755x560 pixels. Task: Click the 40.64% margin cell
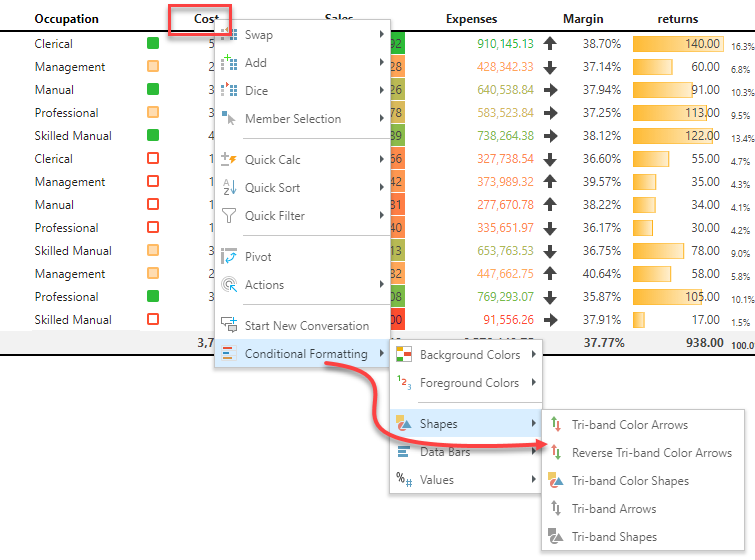pyautogui.click(x=602, y=274)
